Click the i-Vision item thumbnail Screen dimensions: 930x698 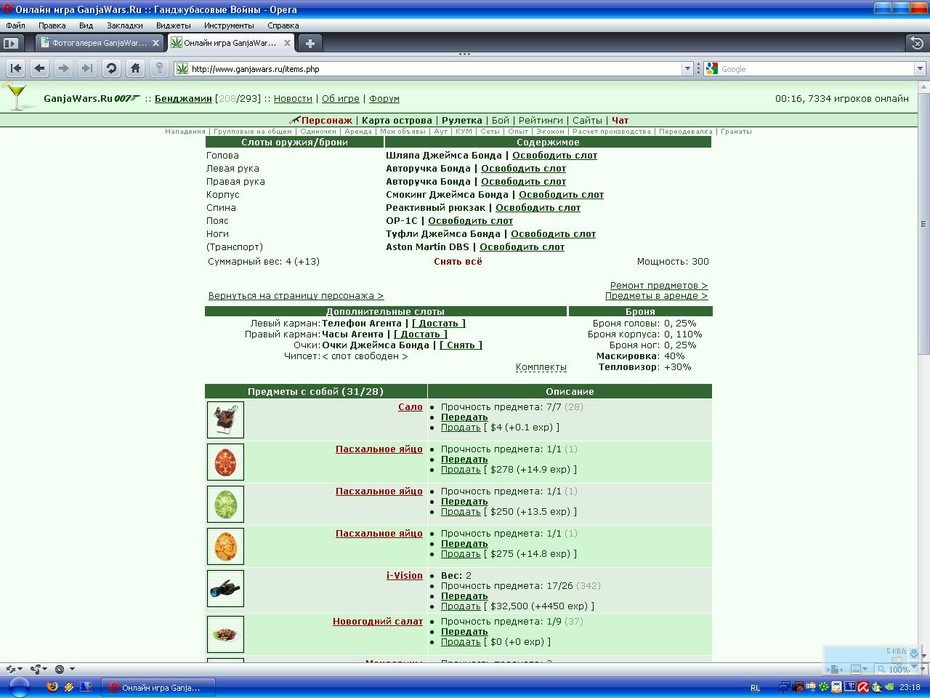coord(225,588)
